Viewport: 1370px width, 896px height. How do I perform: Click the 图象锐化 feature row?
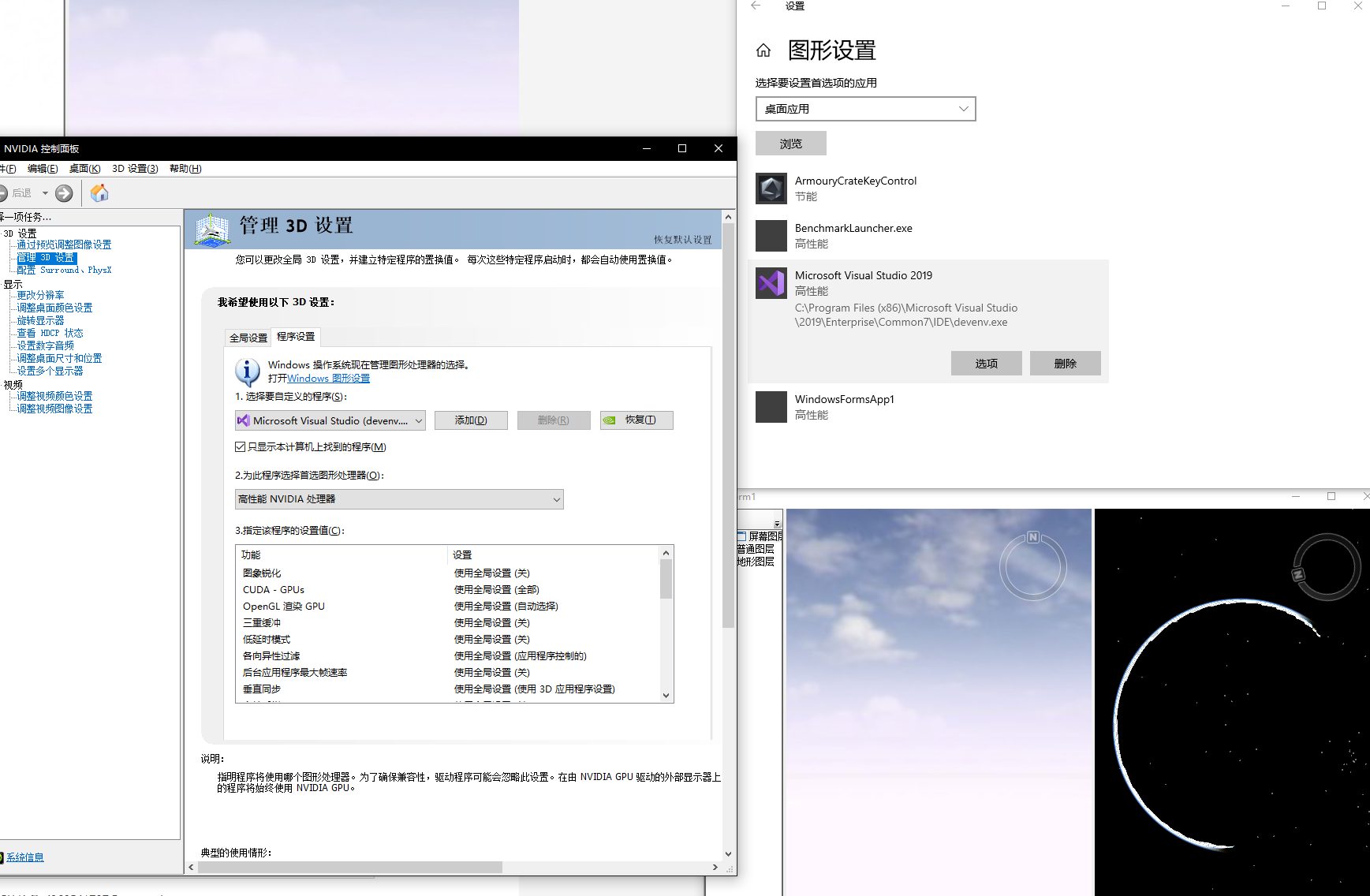448,573
